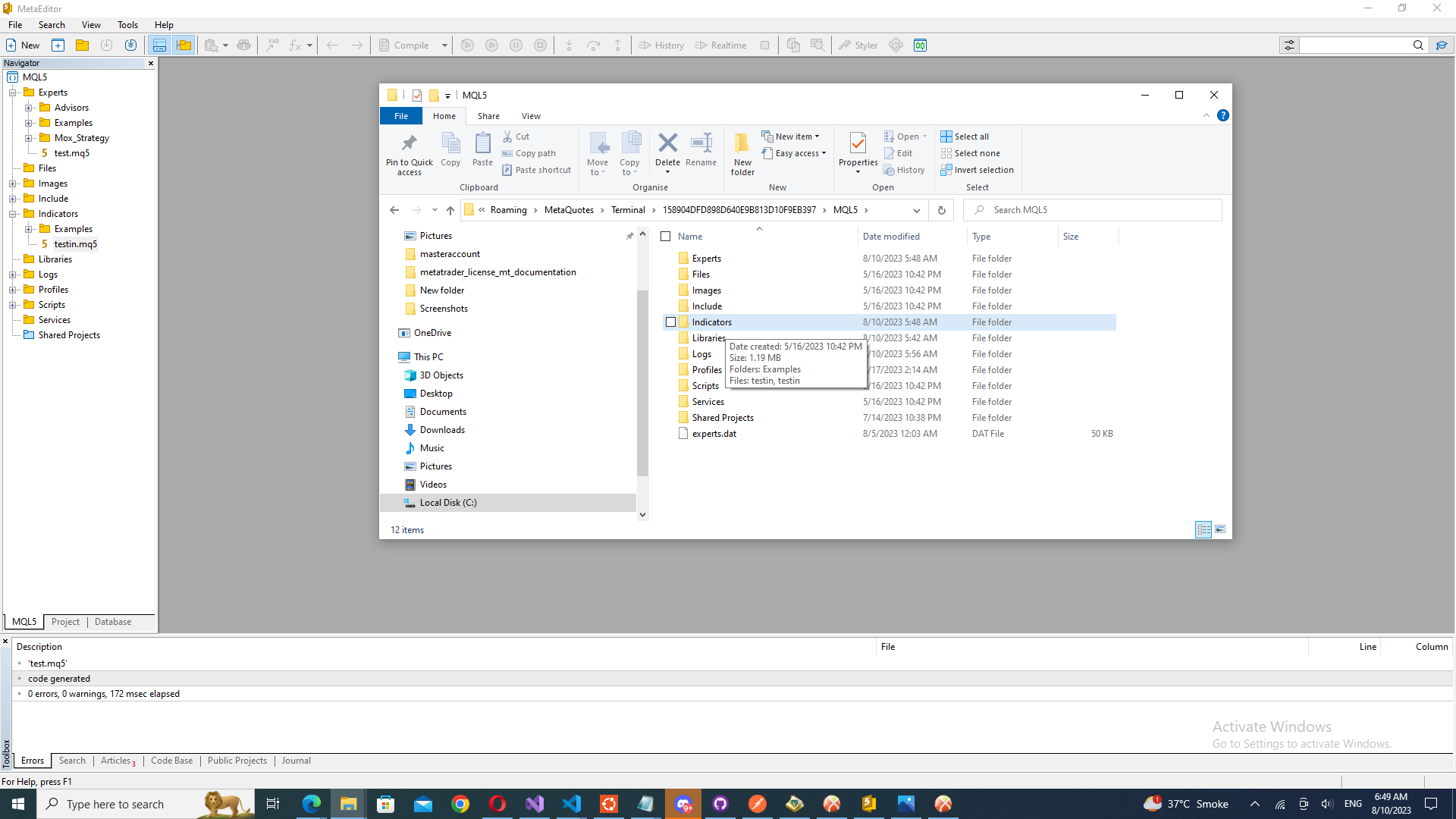1456x819 pixels.
Task: Toggle the select-all checkbox in Name header
Action: pyautogui.click(x=666, y=237)
